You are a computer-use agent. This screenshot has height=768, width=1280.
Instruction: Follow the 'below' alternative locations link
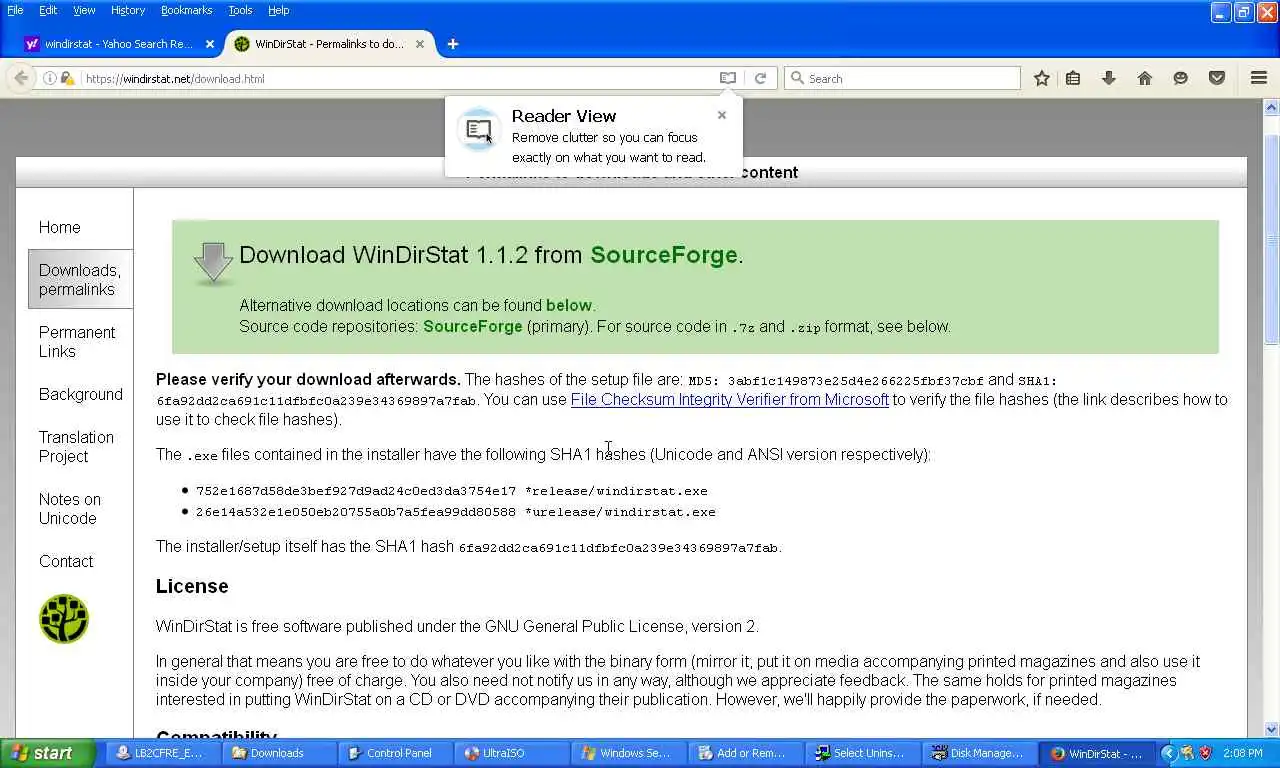[x=569, y=305]
